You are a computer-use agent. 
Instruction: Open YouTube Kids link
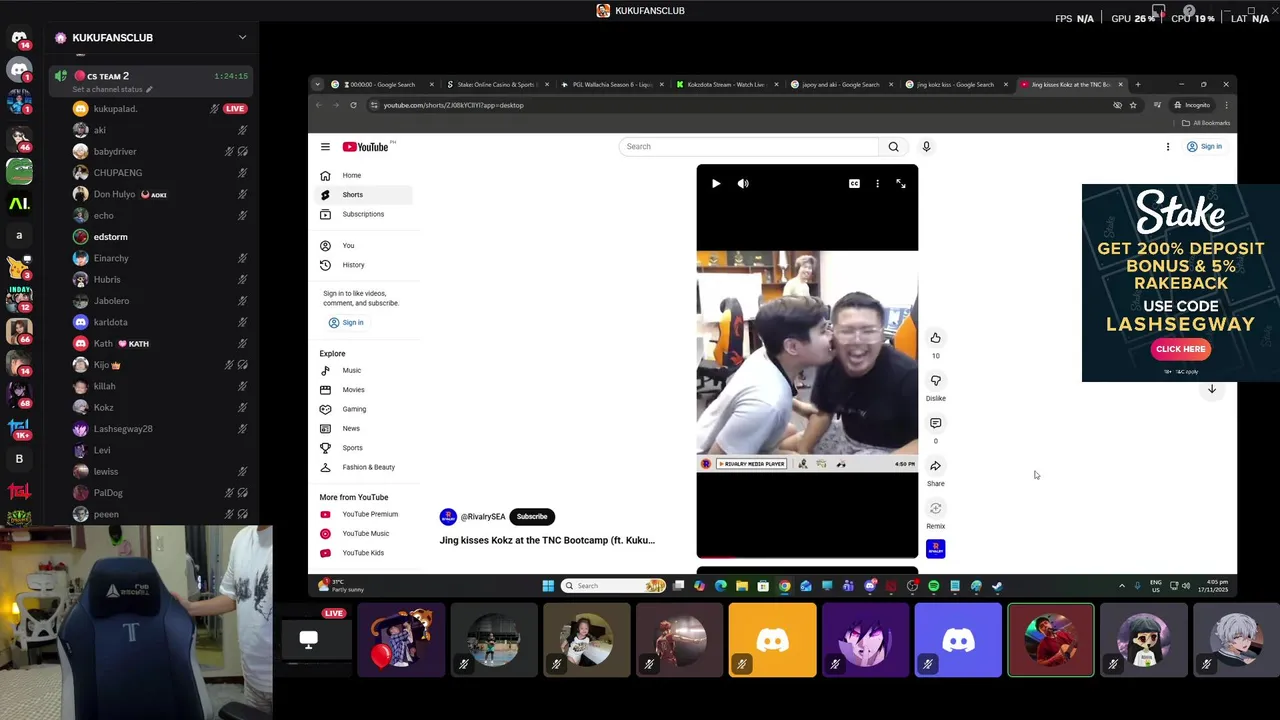click(364, 553)
